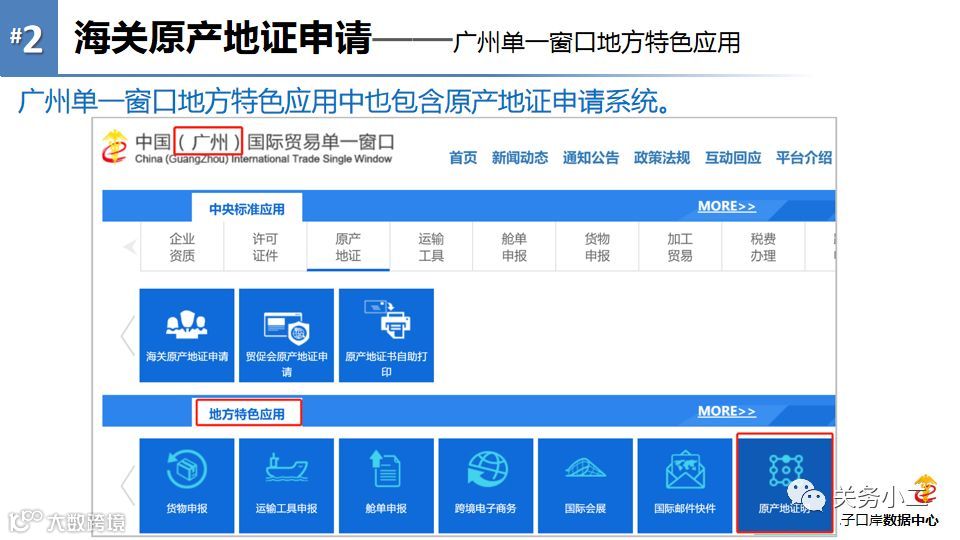Open the 运输工具申报 ship tile
This screenshot has height=540, width=960.
(287, 486)
